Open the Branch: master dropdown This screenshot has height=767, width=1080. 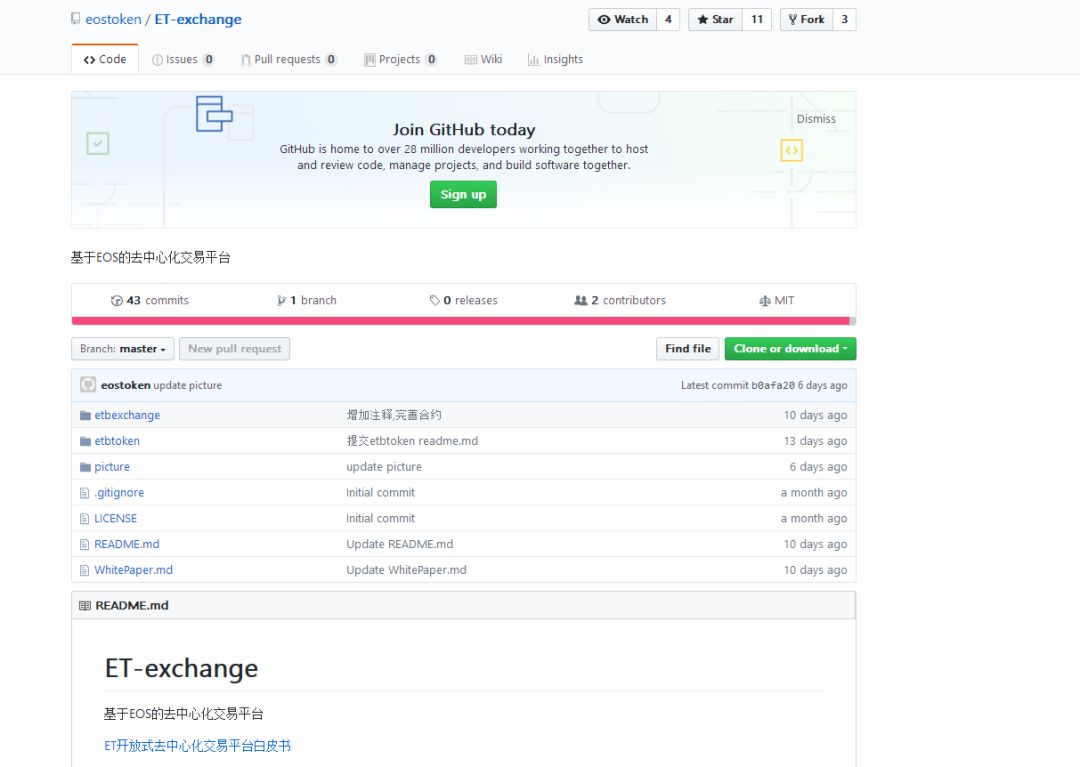coord(123,348)
